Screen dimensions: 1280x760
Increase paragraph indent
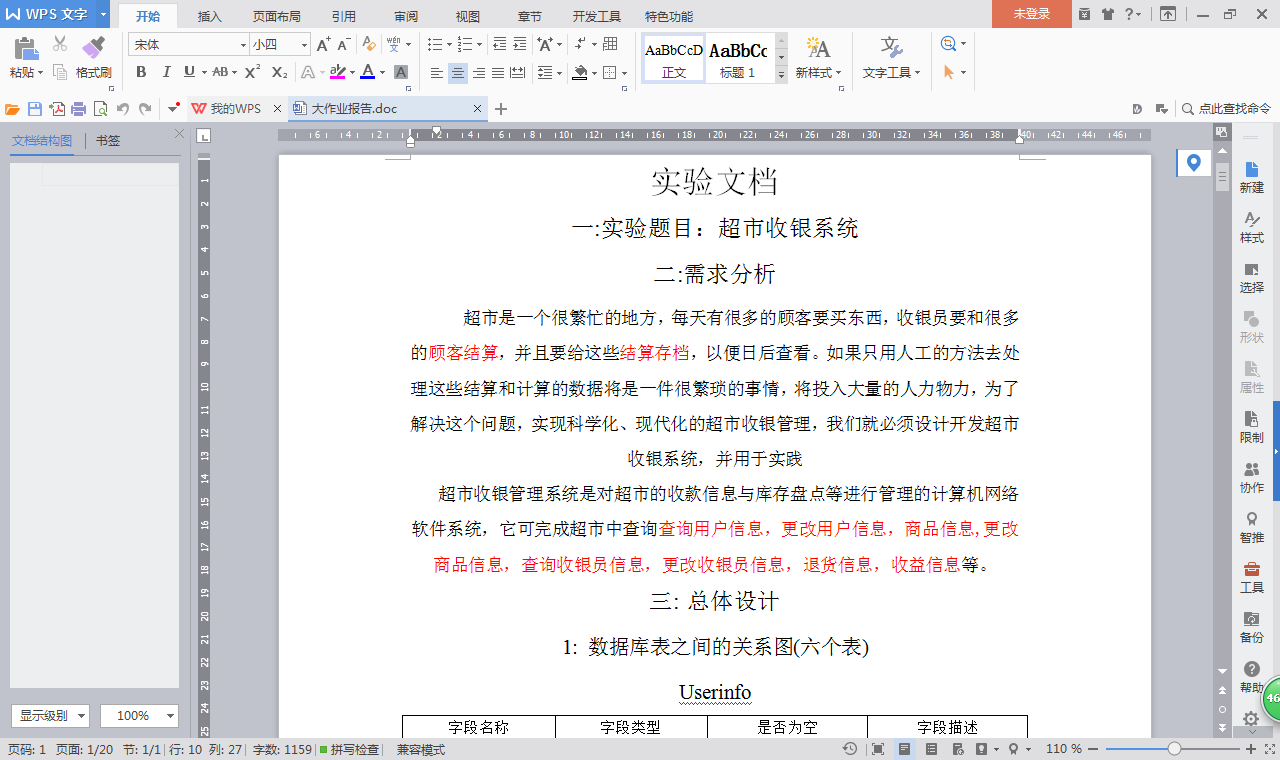(520, 45)
